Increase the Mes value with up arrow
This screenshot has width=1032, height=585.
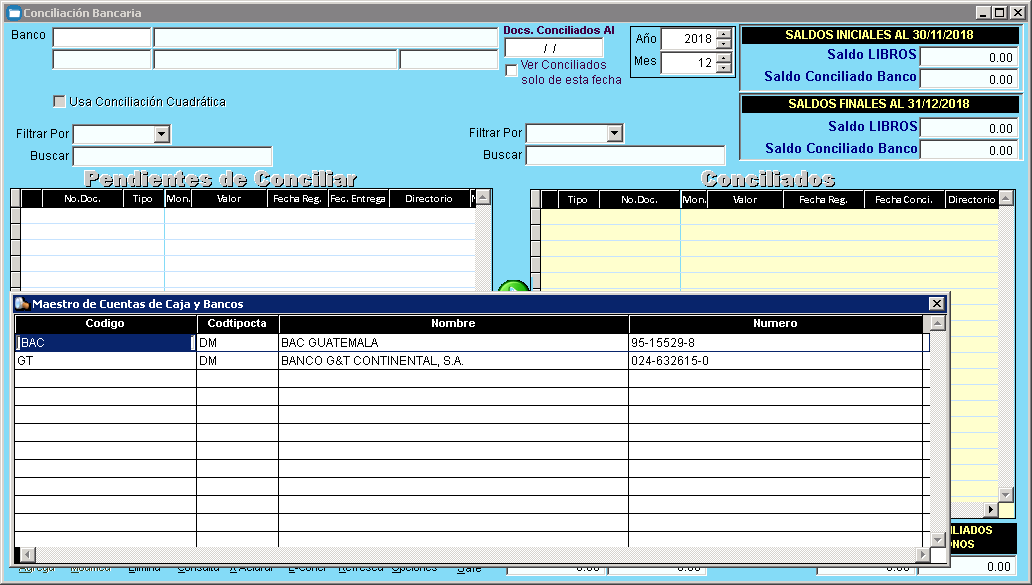tap(724, 57)
